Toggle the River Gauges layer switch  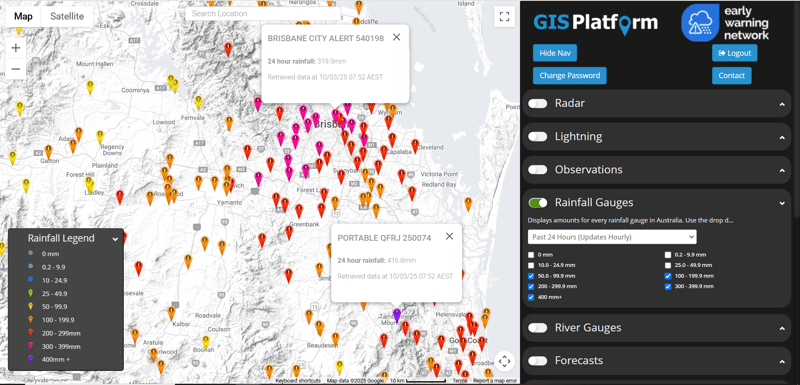(538, 328)
